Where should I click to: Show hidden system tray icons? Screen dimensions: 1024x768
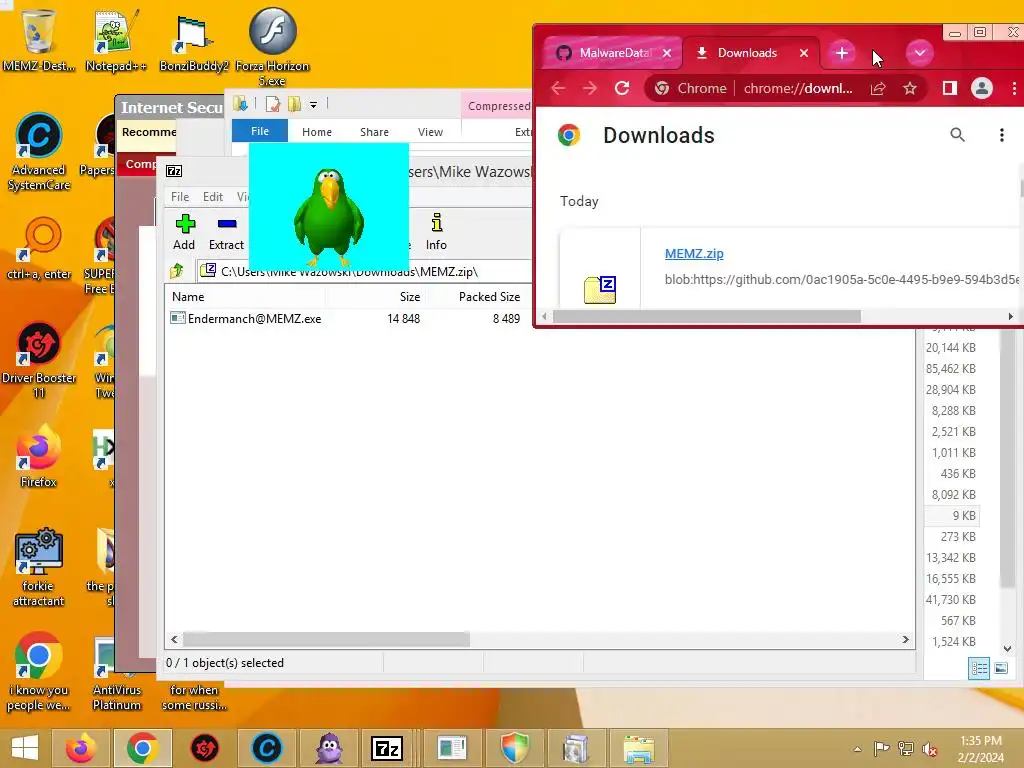857,749
